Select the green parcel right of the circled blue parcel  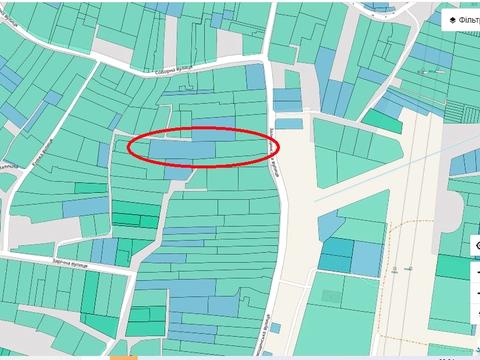pyautogui.click(x=241, y=149)
